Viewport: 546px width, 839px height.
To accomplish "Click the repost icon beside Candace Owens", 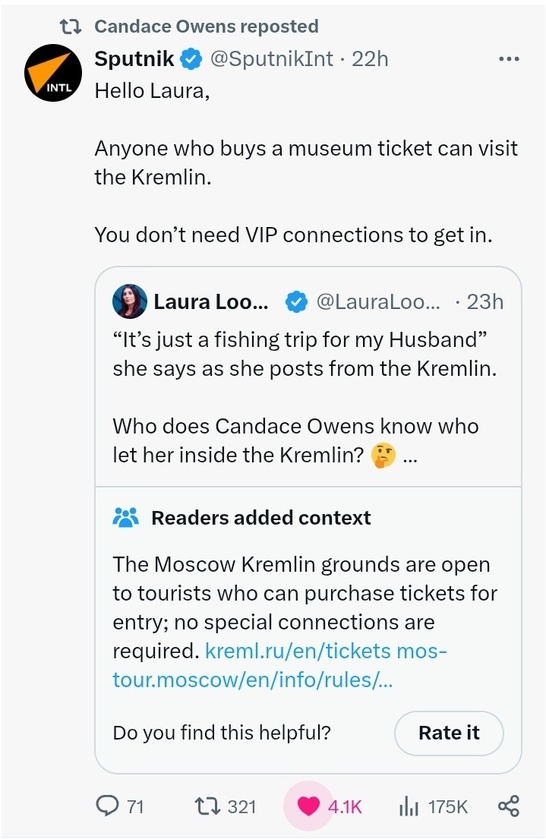I will [x=70, y=26].
